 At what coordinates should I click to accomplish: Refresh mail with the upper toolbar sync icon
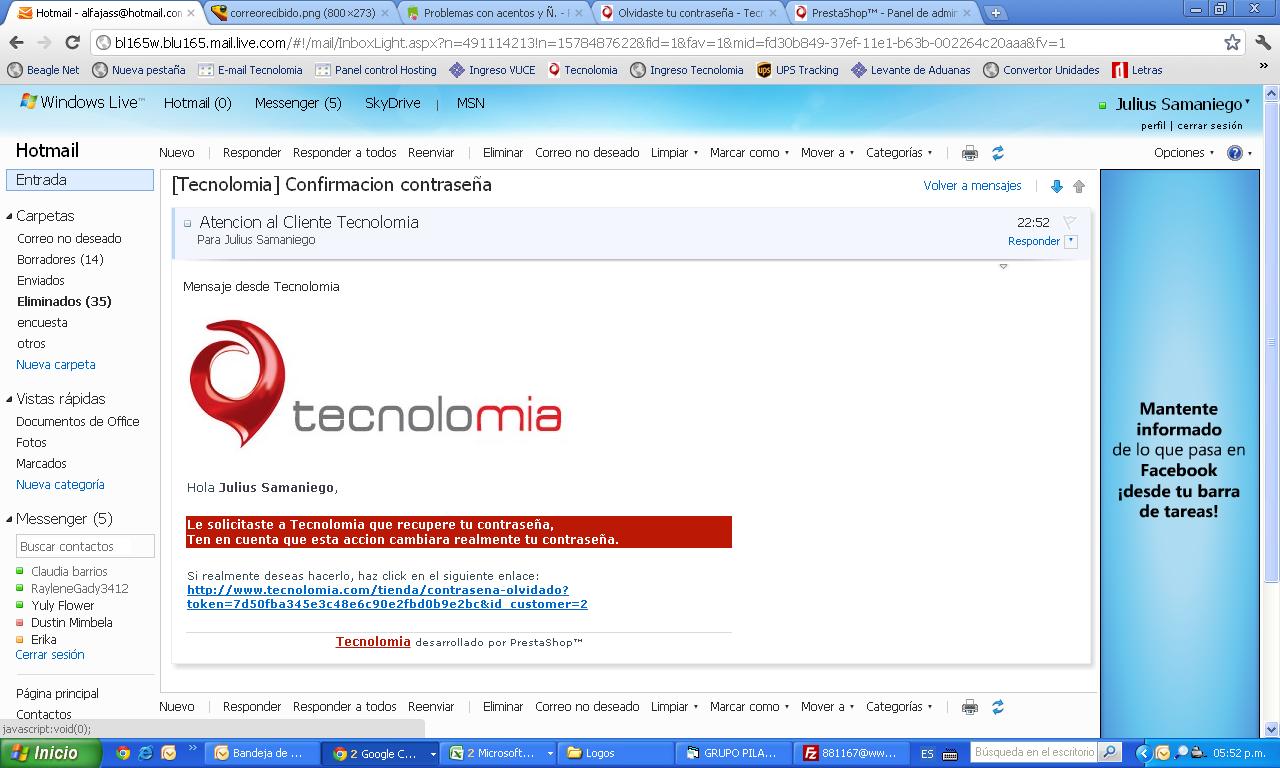click(997, 153)
